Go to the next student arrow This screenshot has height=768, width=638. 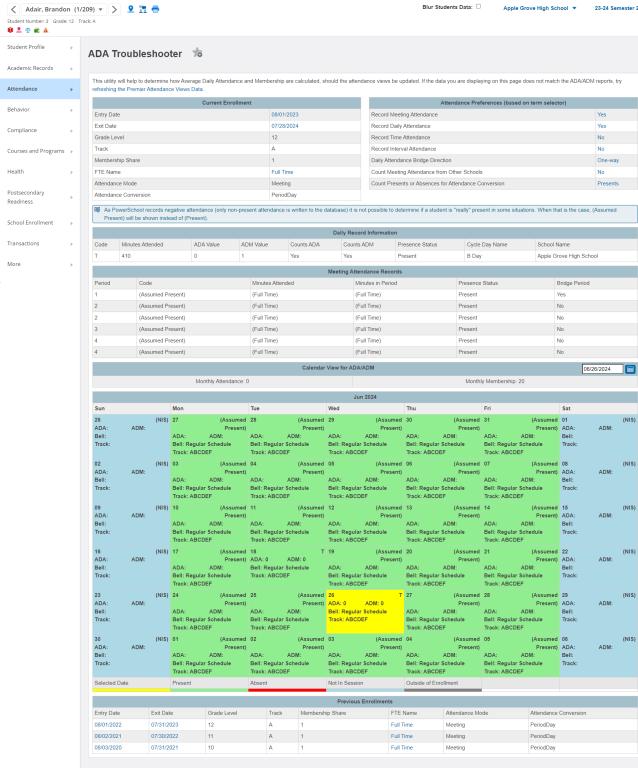(x=114, y=9)
